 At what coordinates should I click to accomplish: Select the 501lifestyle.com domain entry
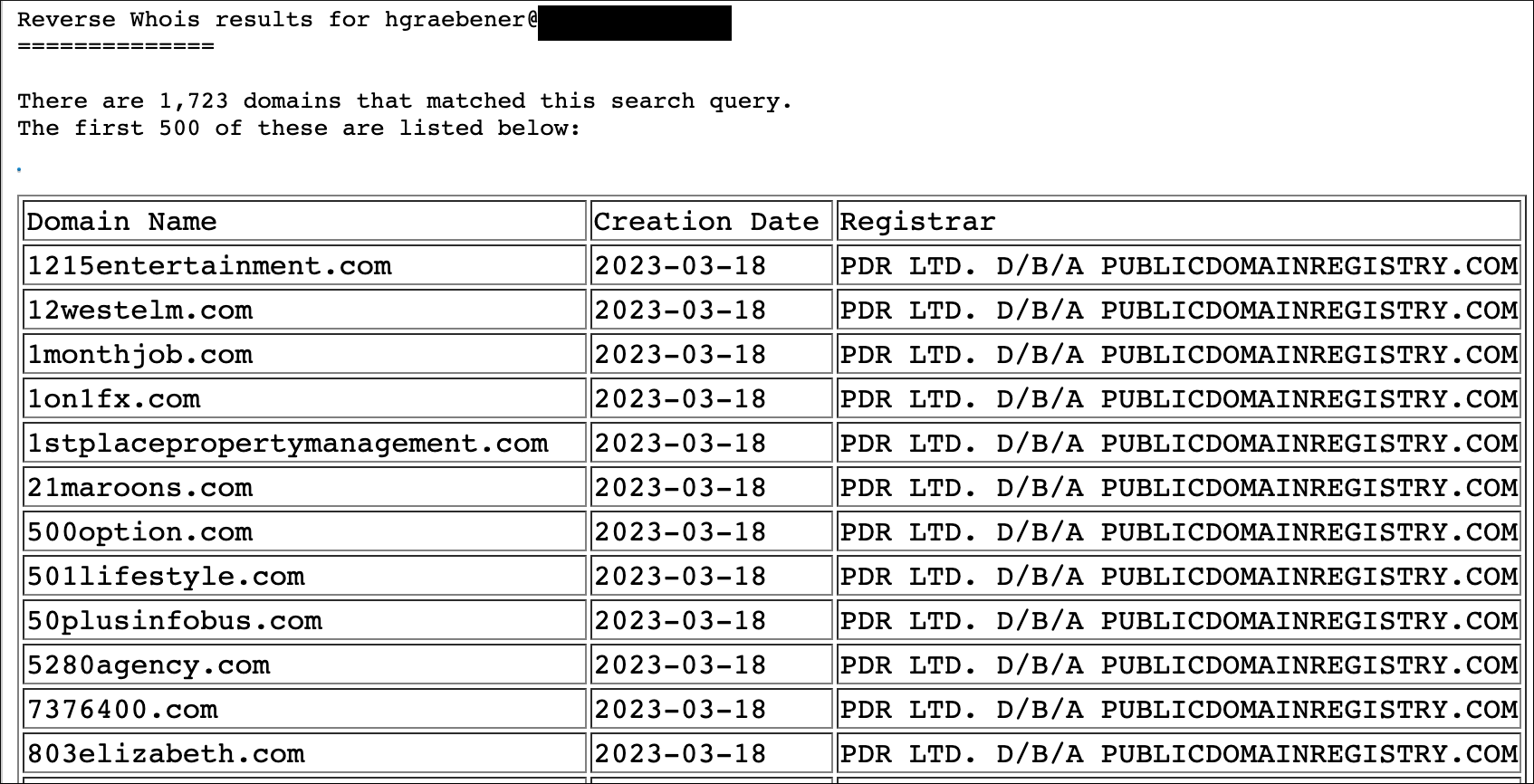pyautogui.click(x=166, y=577)
